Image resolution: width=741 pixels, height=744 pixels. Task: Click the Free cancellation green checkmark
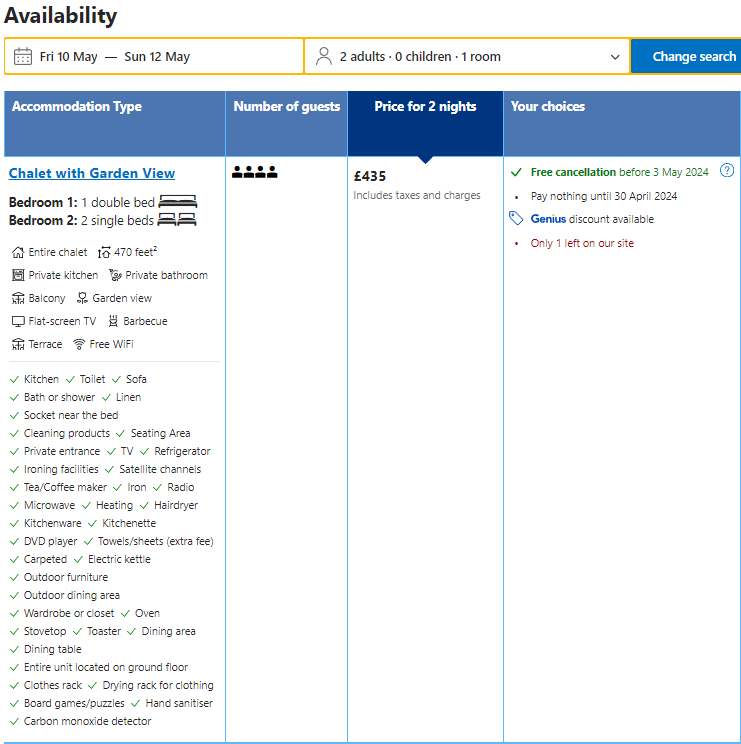click(x=516, y=172)
